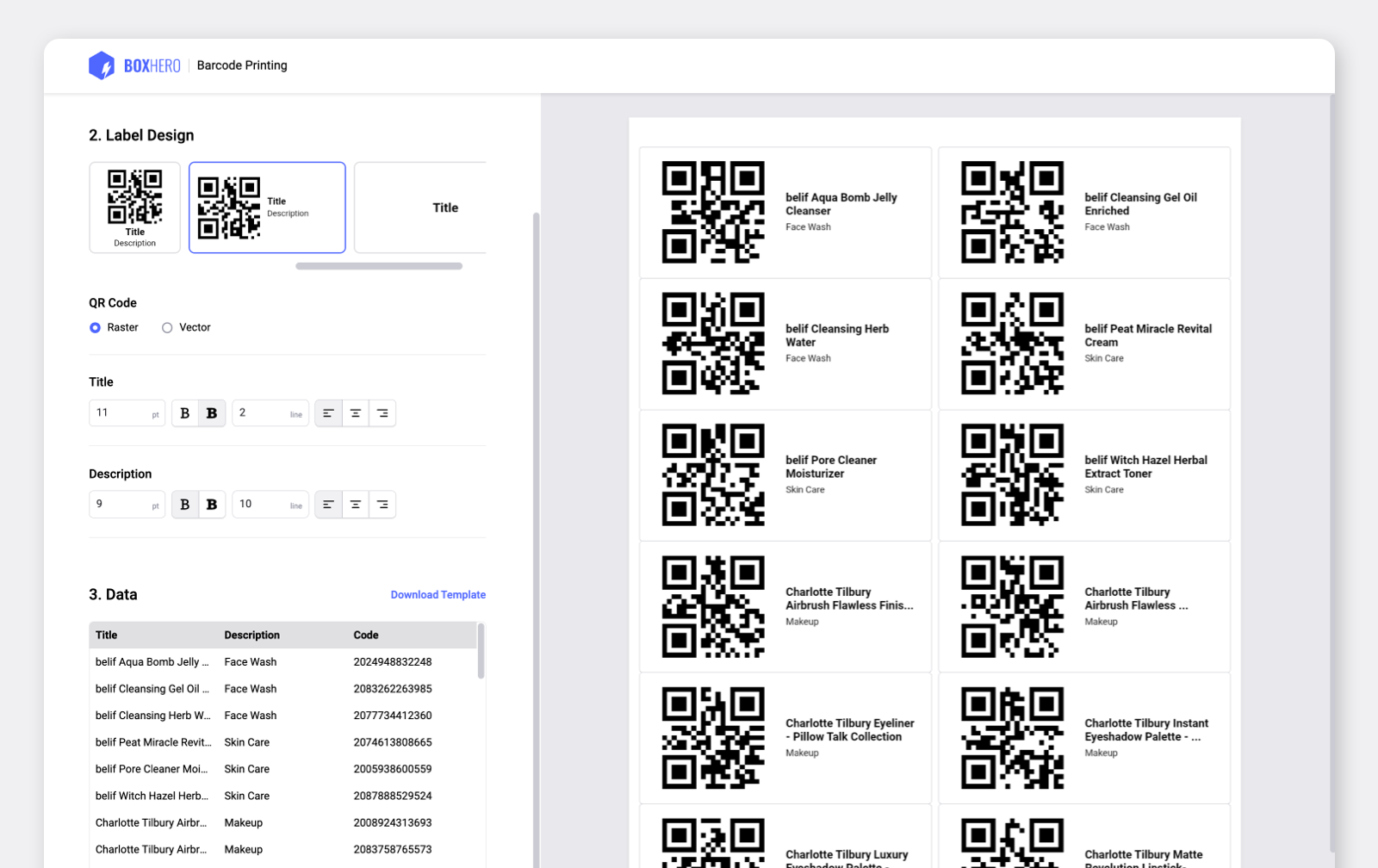Select the Raster QR Code option
The width and height of the screenshot is (1378, 868).
pyautogui.click(x=95, y=327)
